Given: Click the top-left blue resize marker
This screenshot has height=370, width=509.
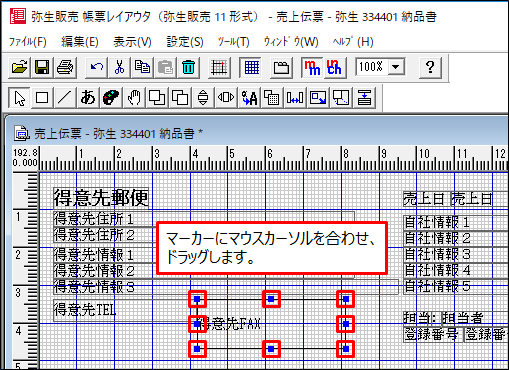Looking at the screenshot, I should tap(197, 299).
